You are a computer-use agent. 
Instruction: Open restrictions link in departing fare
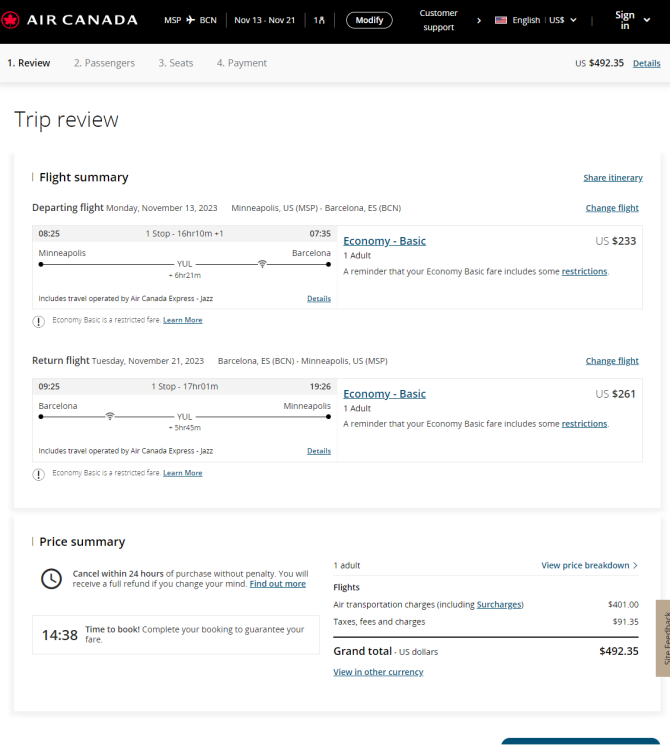(x=584, y=271)
